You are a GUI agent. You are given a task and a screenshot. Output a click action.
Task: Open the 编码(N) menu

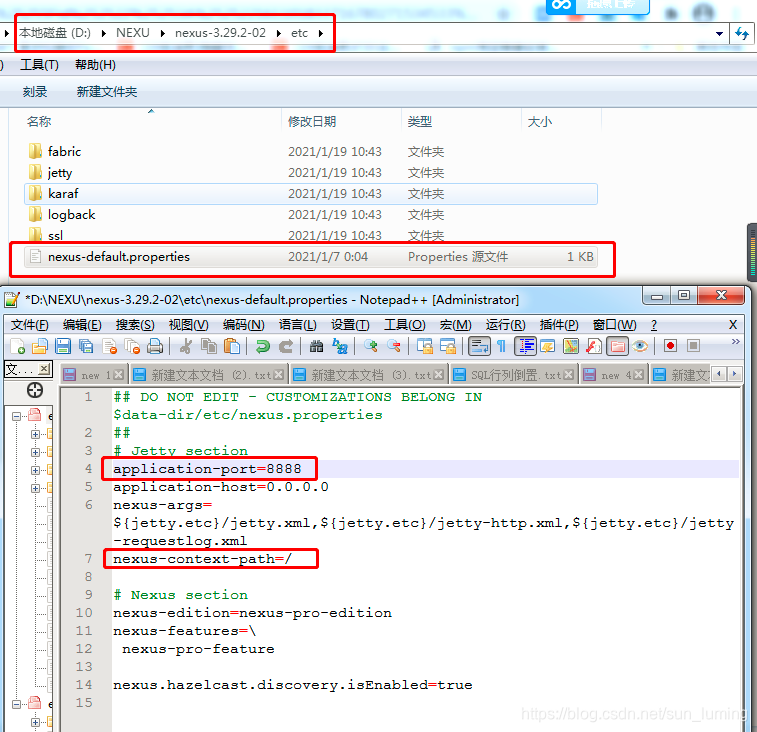coord(244,325)
